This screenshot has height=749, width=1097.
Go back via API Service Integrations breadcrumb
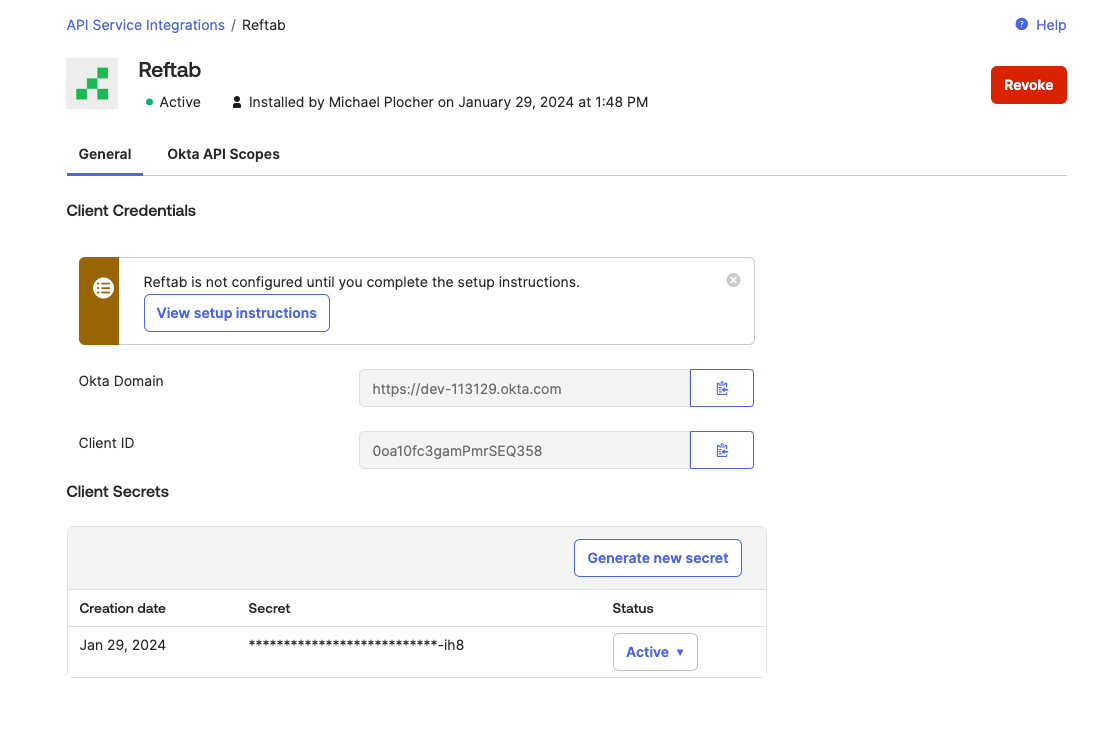tap(145, 24)
